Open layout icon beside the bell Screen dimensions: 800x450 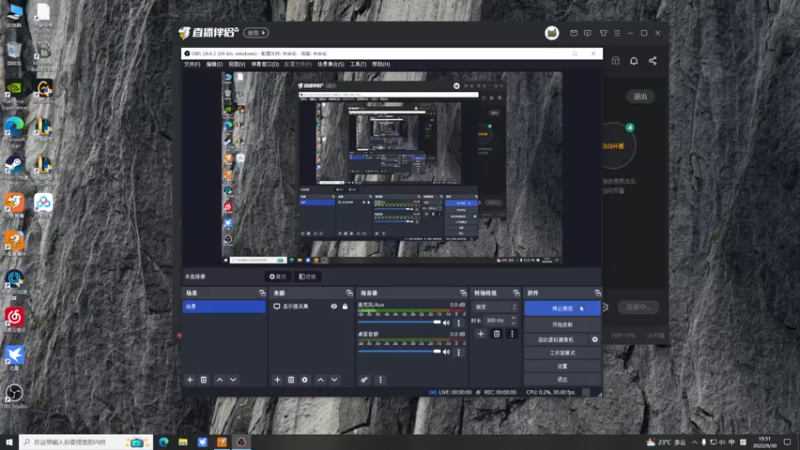click(615, 61)
